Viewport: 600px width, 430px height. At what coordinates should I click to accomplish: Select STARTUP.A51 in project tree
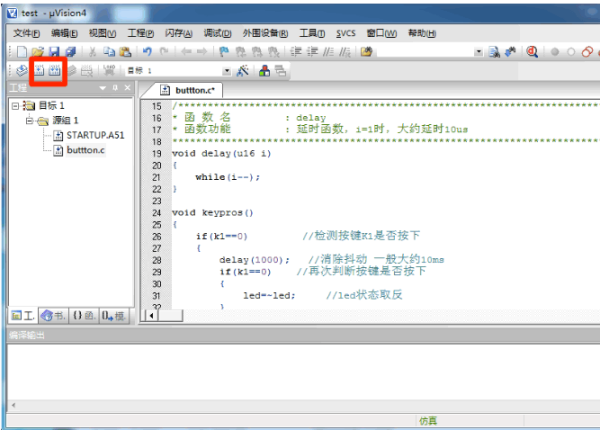tap(94, 136)
